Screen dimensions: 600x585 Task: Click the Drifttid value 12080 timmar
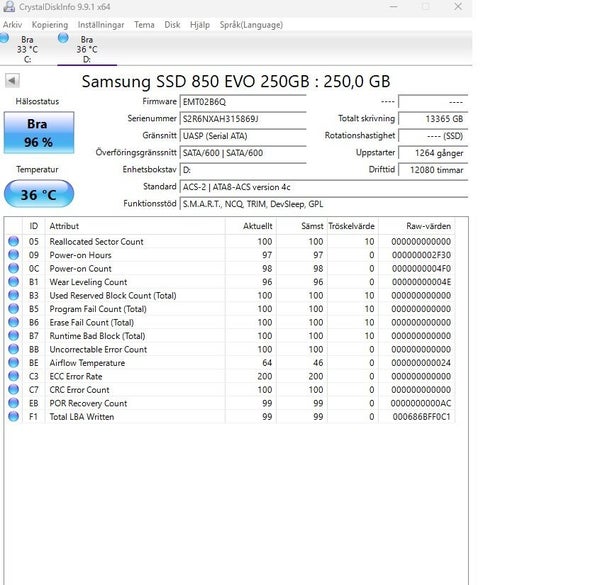click(433, 170)
